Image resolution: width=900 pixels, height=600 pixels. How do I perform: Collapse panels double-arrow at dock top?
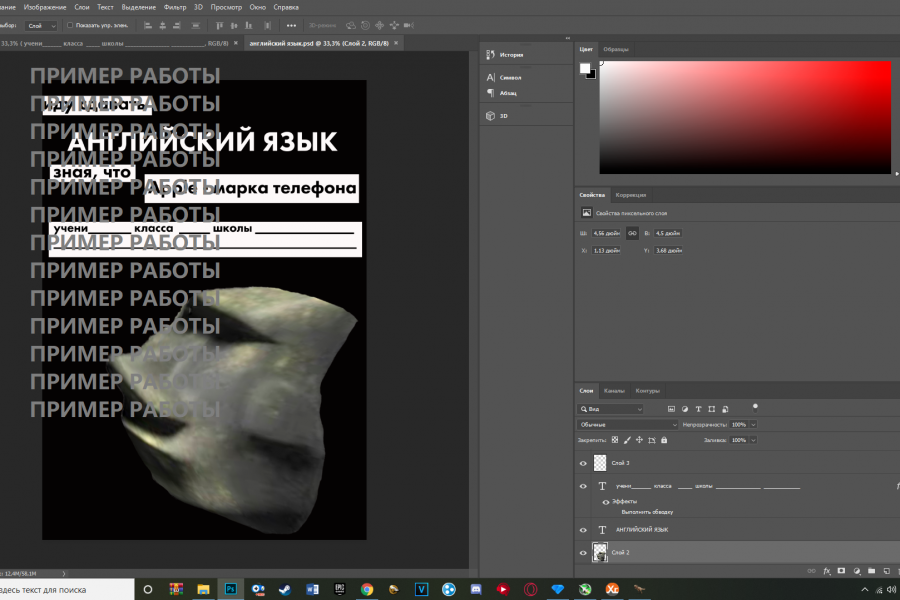click(568, 38)
